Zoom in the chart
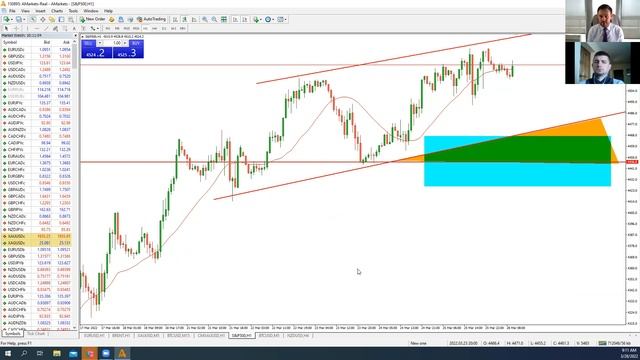The image size is (640, 360). 204,19
